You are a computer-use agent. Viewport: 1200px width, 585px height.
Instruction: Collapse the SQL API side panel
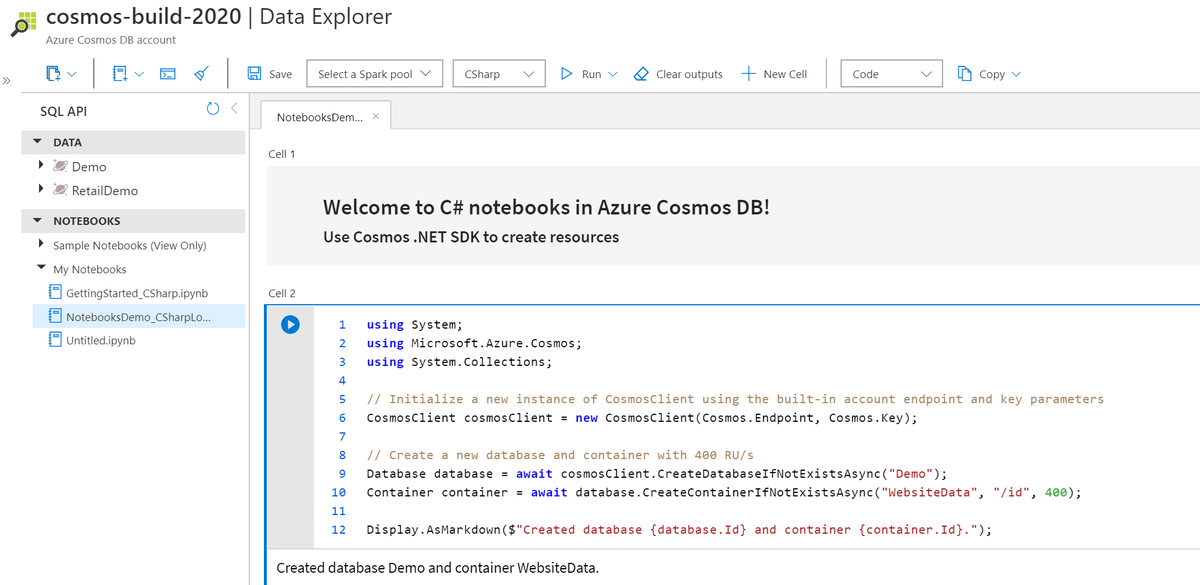click(x=234, y=108)
